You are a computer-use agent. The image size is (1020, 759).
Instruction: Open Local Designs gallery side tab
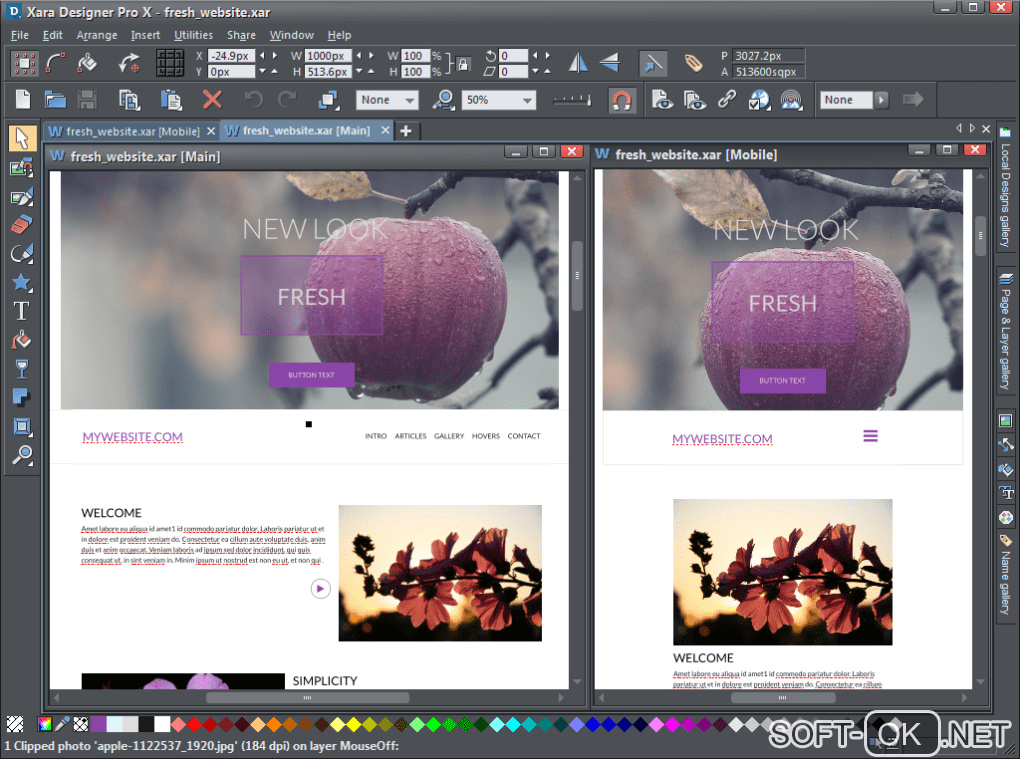click(1006, 188)
